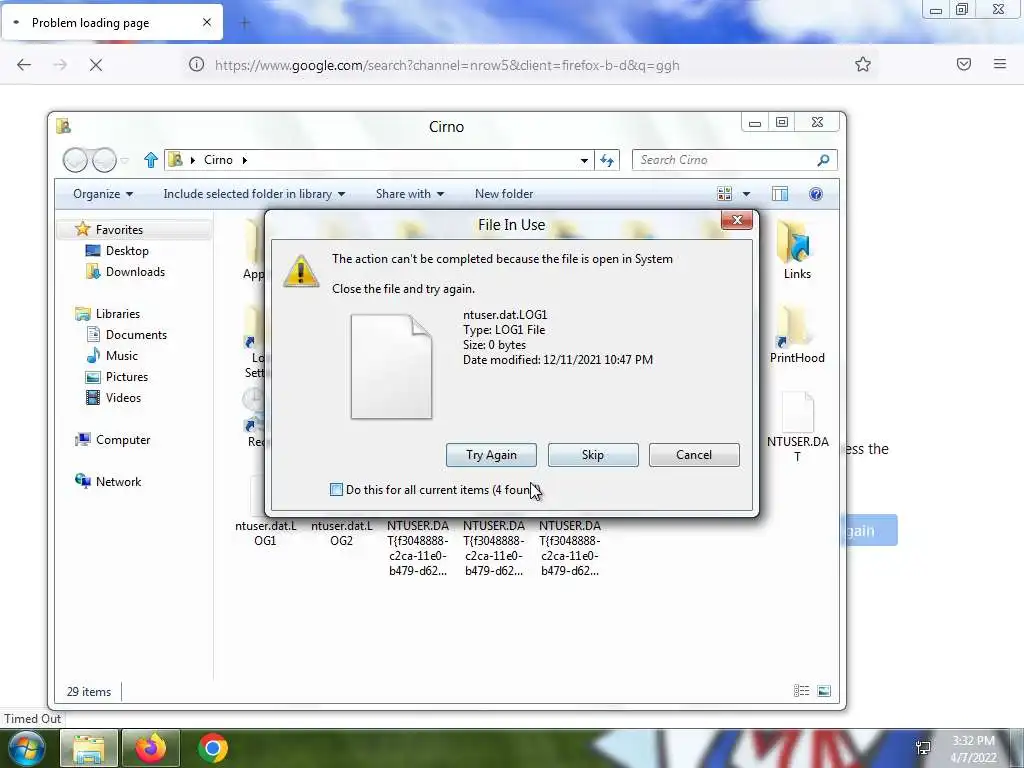Refresh the Cirno folder view
Image resolution: width=1024 pixels, height=768 pixels.
607,160
